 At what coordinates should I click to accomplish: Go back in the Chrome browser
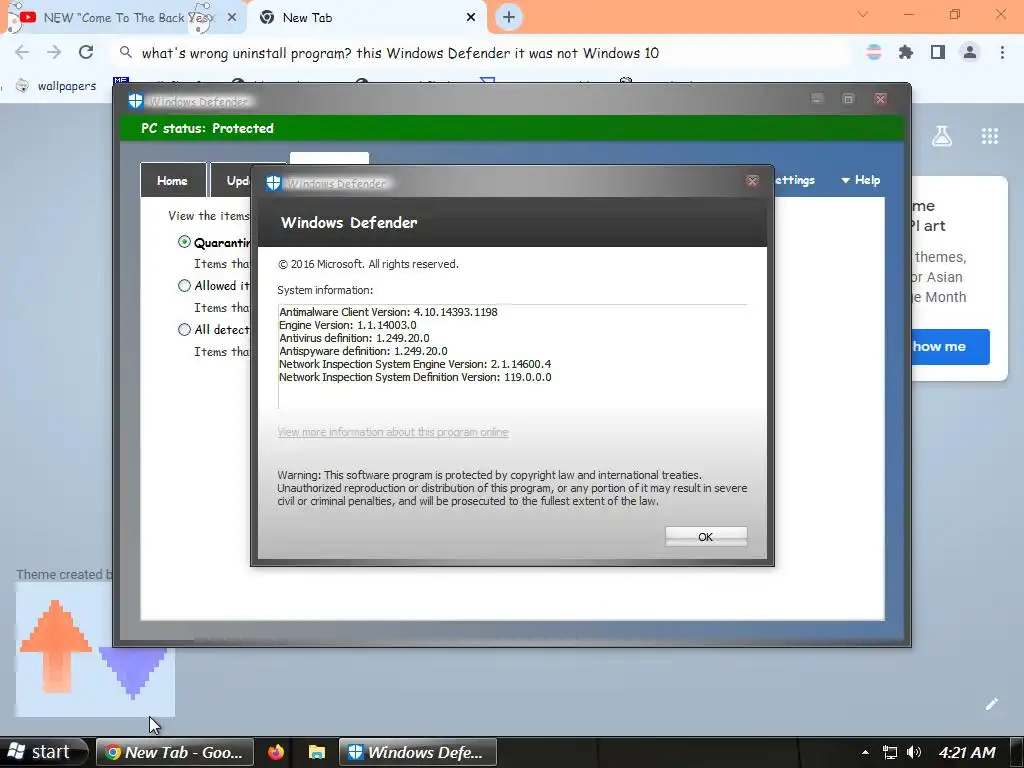click(x=22, y=52)
